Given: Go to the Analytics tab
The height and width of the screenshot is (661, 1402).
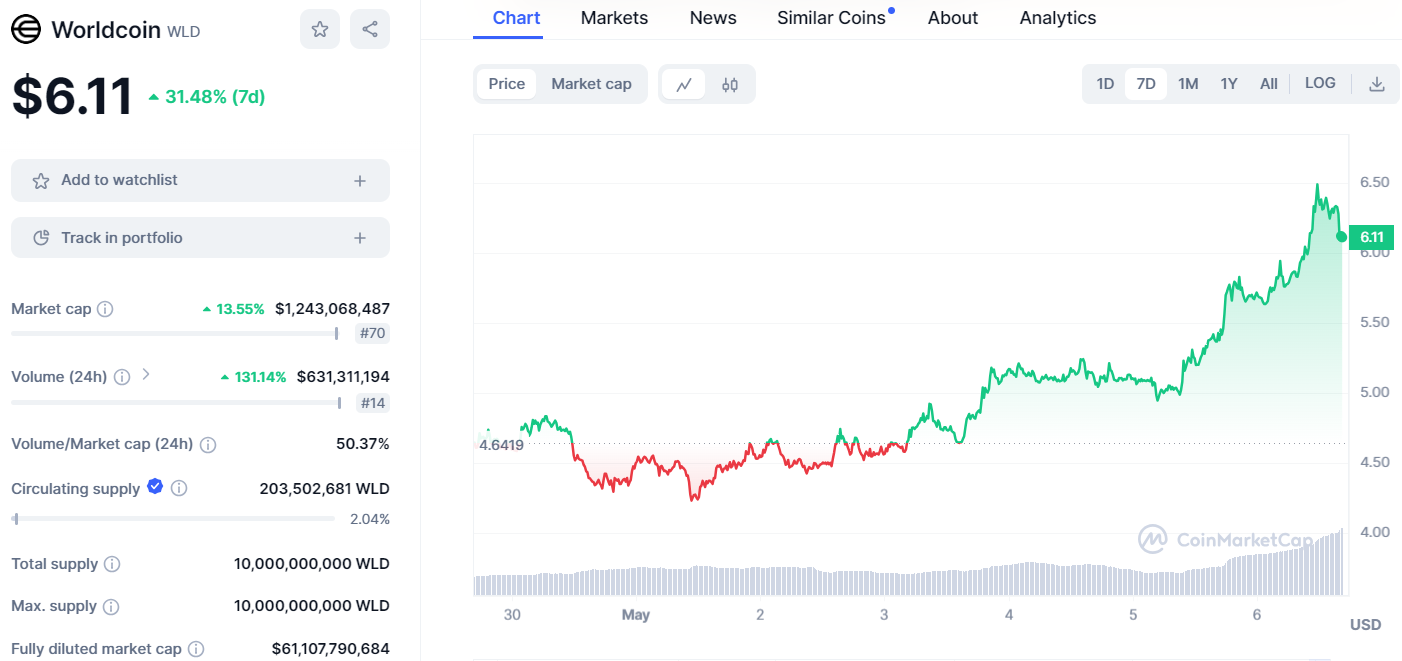Looking at the screenshot, I should 1057,18.
